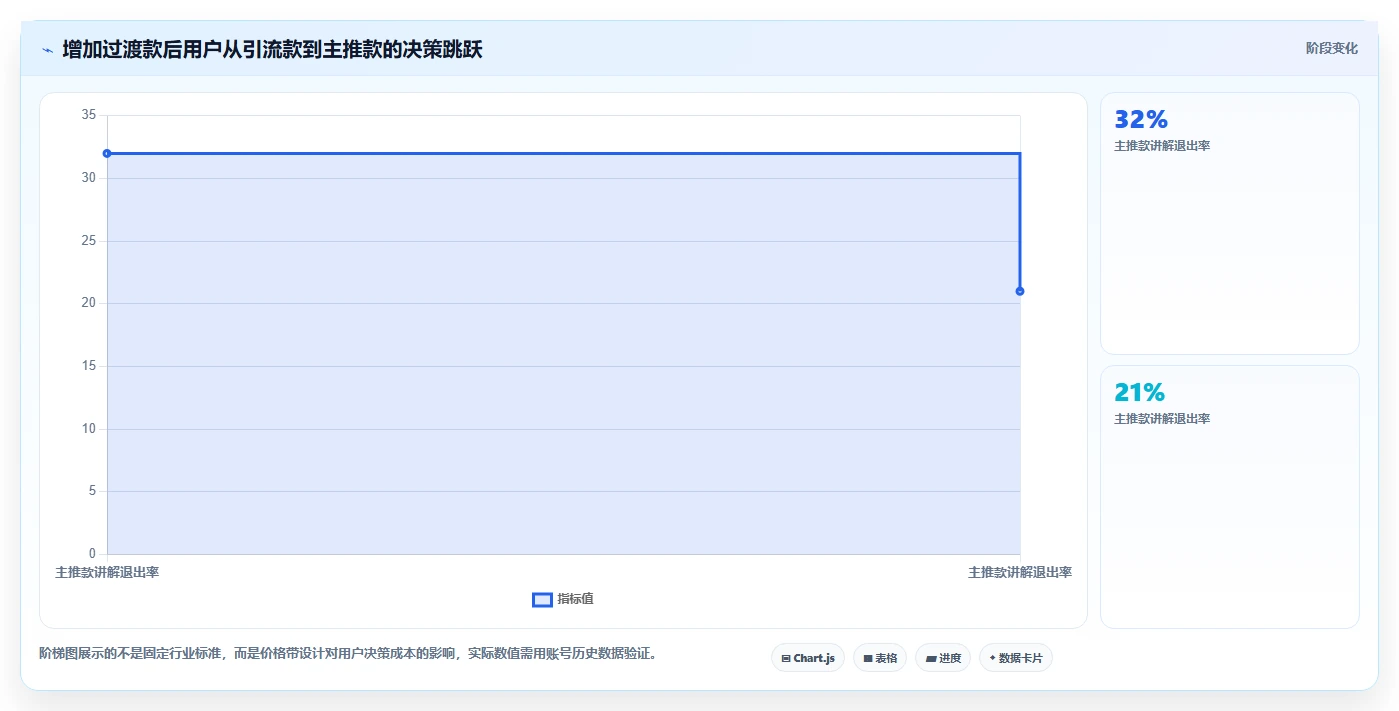Toggle the 指标值 legend item
Screen dimensions: 1399x711
click(x=563, y=599)
